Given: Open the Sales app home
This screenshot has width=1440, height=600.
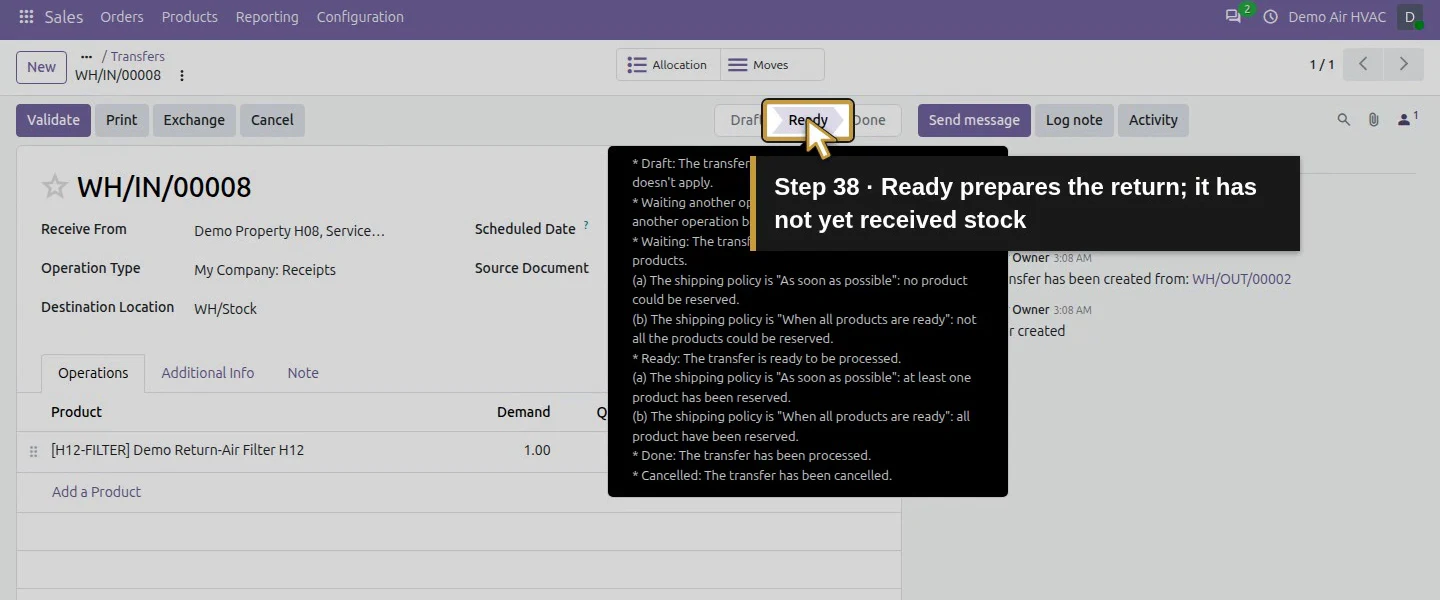Looking at the screenshot, I should click(x=64, y=17).
